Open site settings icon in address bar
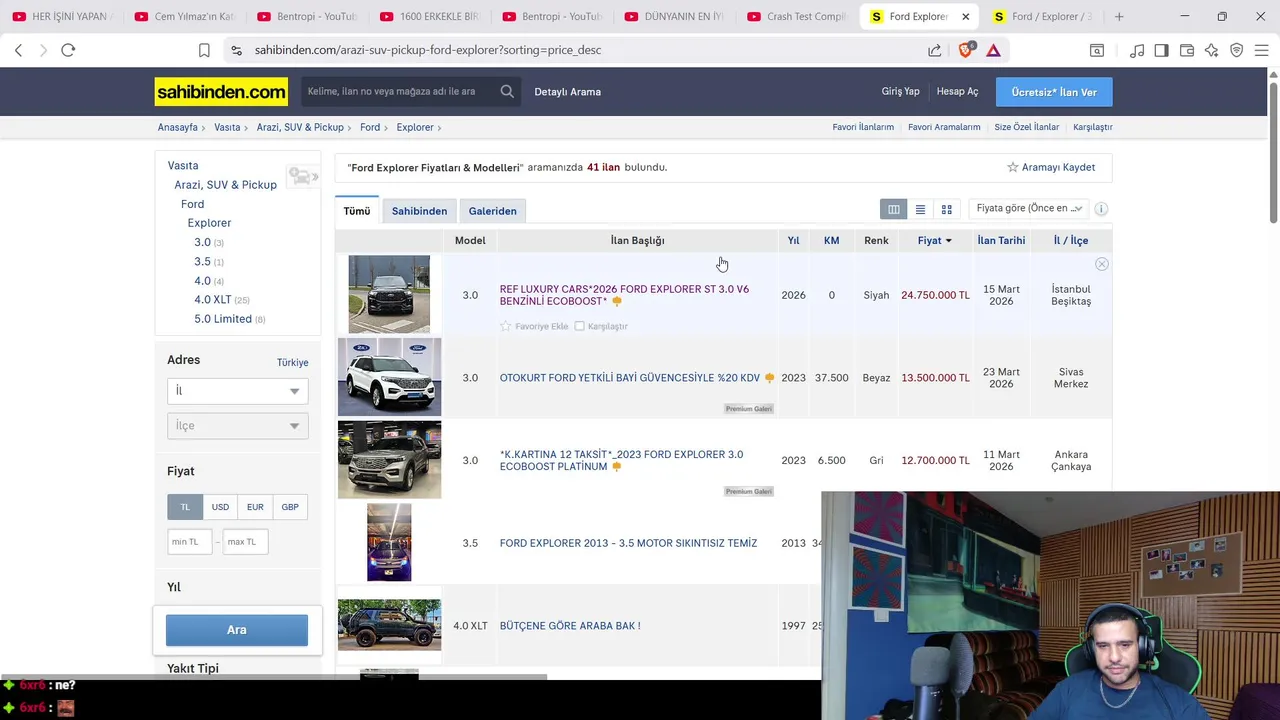 (236, 50)
